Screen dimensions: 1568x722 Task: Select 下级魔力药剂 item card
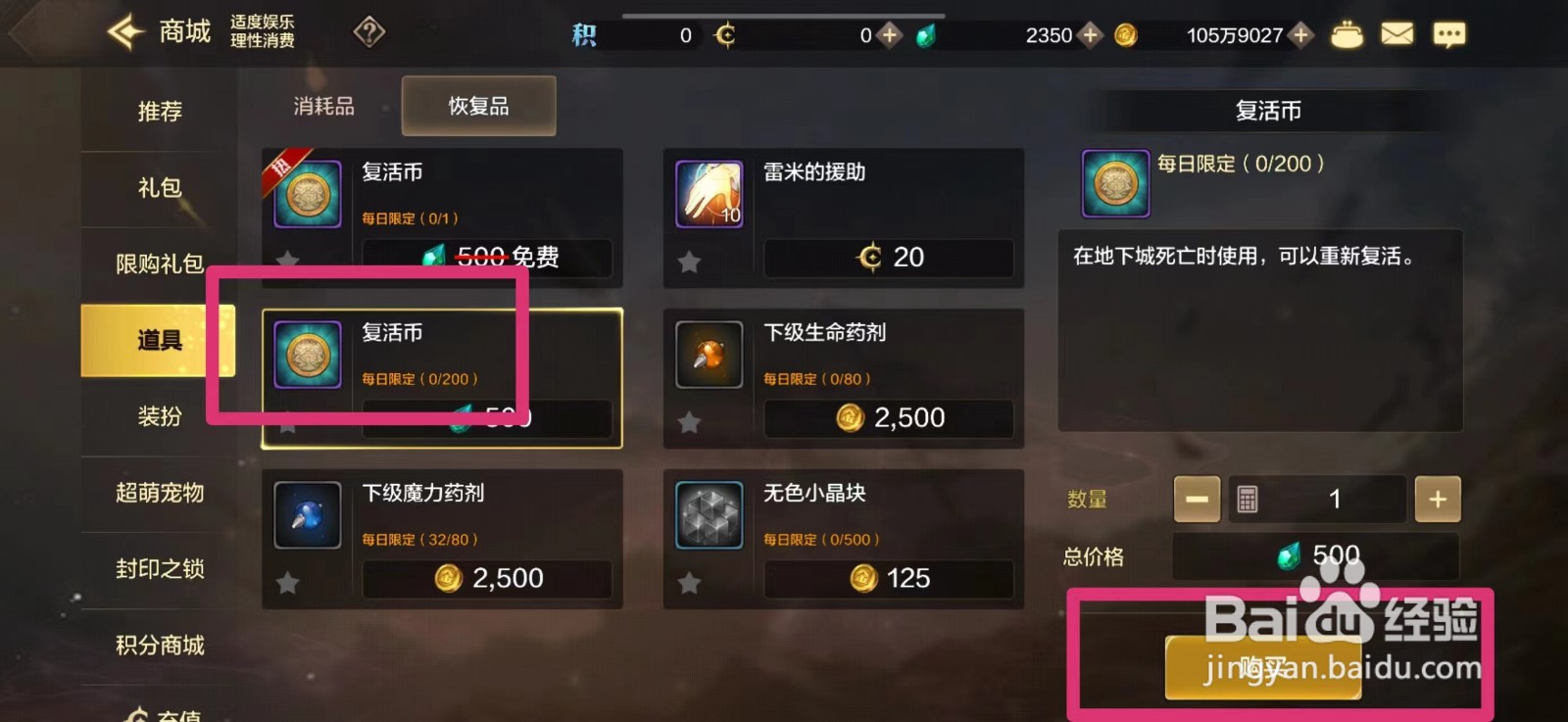tap(442, 539)
